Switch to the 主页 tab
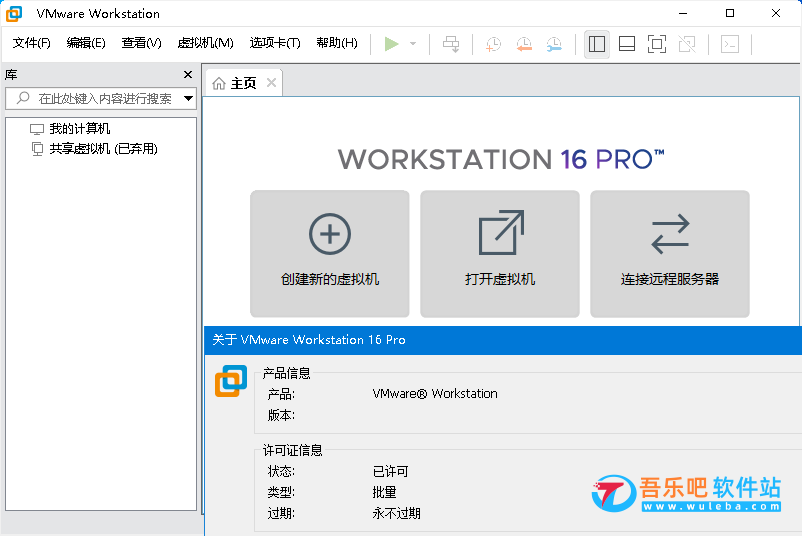 coord(243,83)
